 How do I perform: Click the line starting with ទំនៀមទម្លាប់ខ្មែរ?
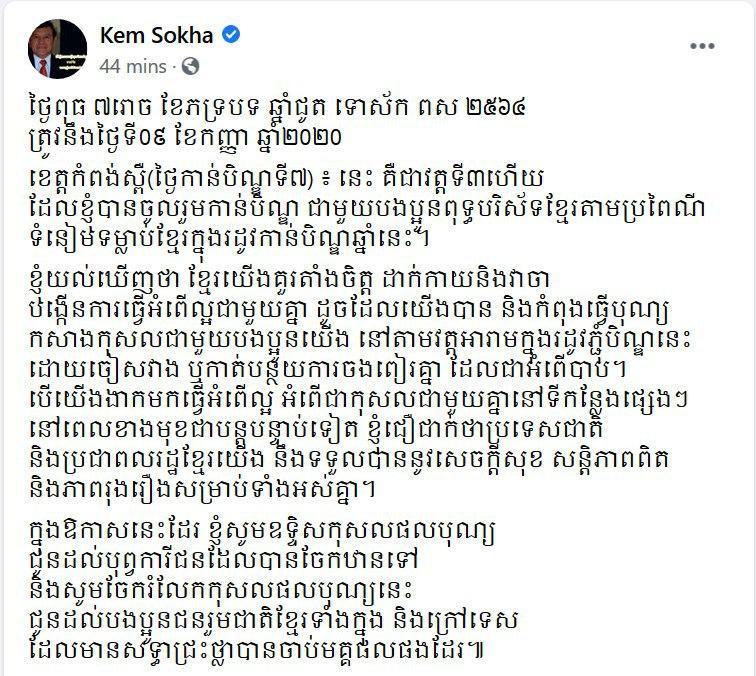[230, 240]
